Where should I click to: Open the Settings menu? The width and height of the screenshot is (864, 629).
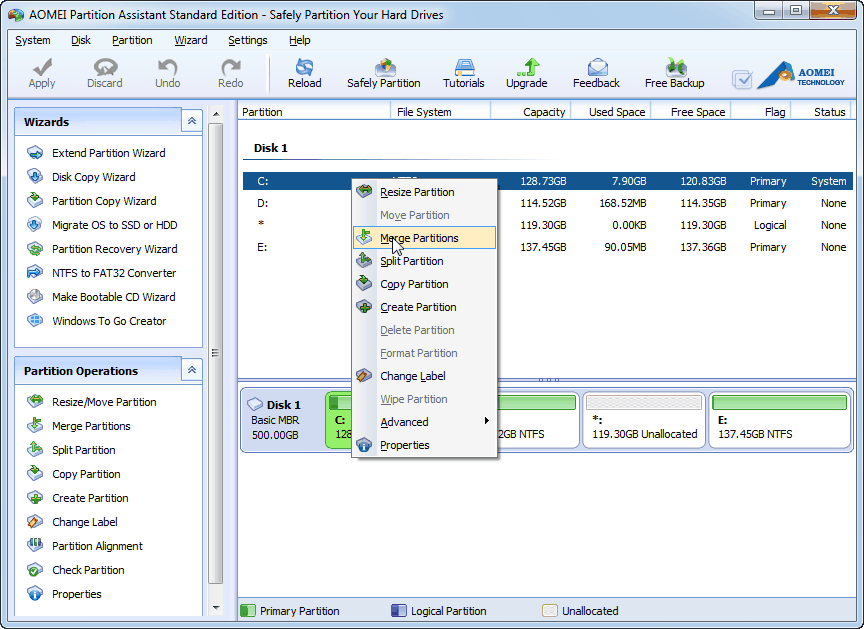coord(247,40)
